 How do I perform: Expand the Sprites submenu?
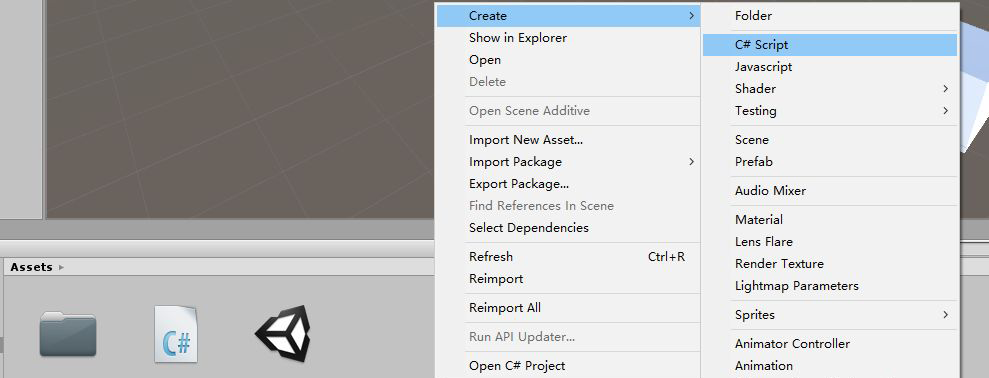click(x=829, y=315)
